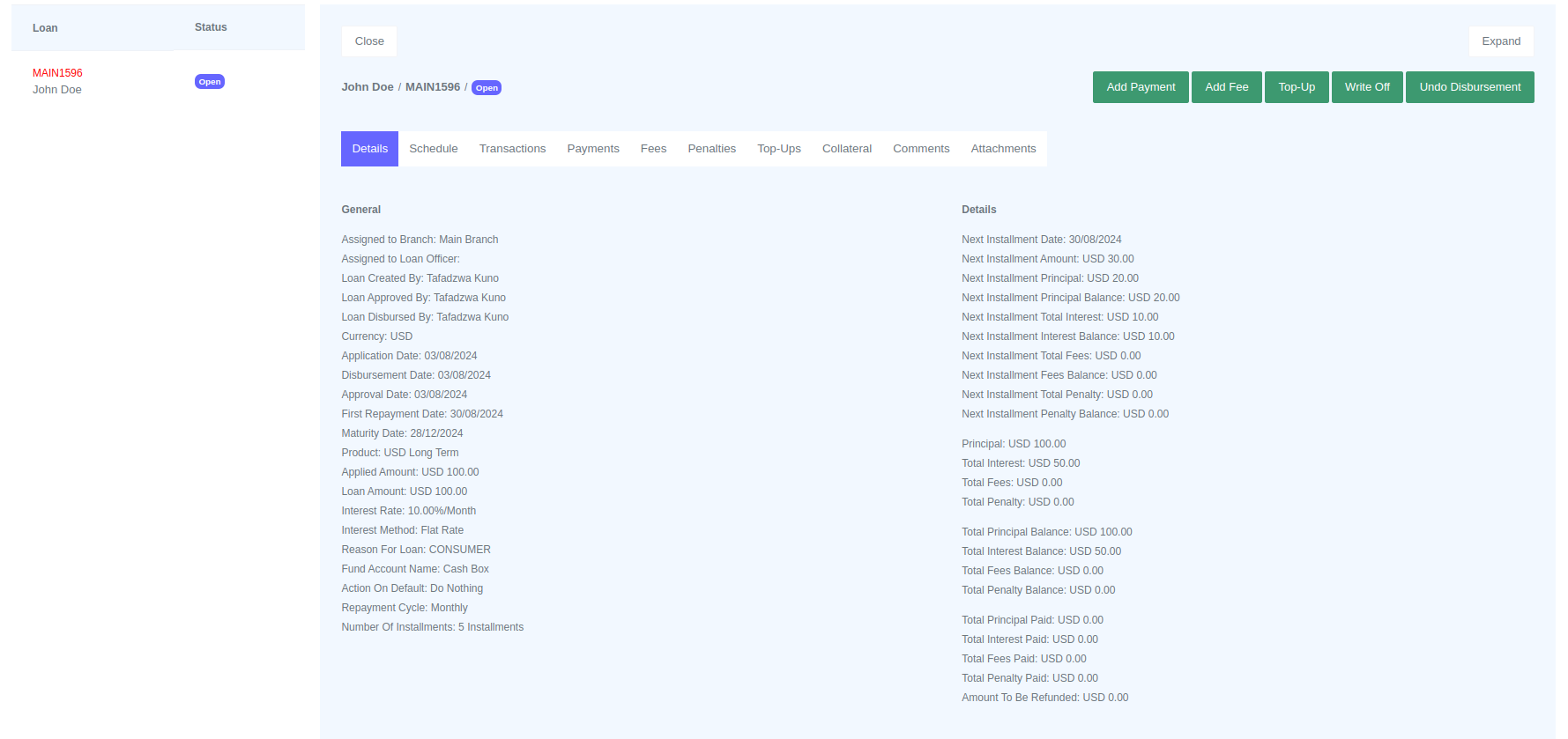Show the Collateral tab

click(846, 149)
